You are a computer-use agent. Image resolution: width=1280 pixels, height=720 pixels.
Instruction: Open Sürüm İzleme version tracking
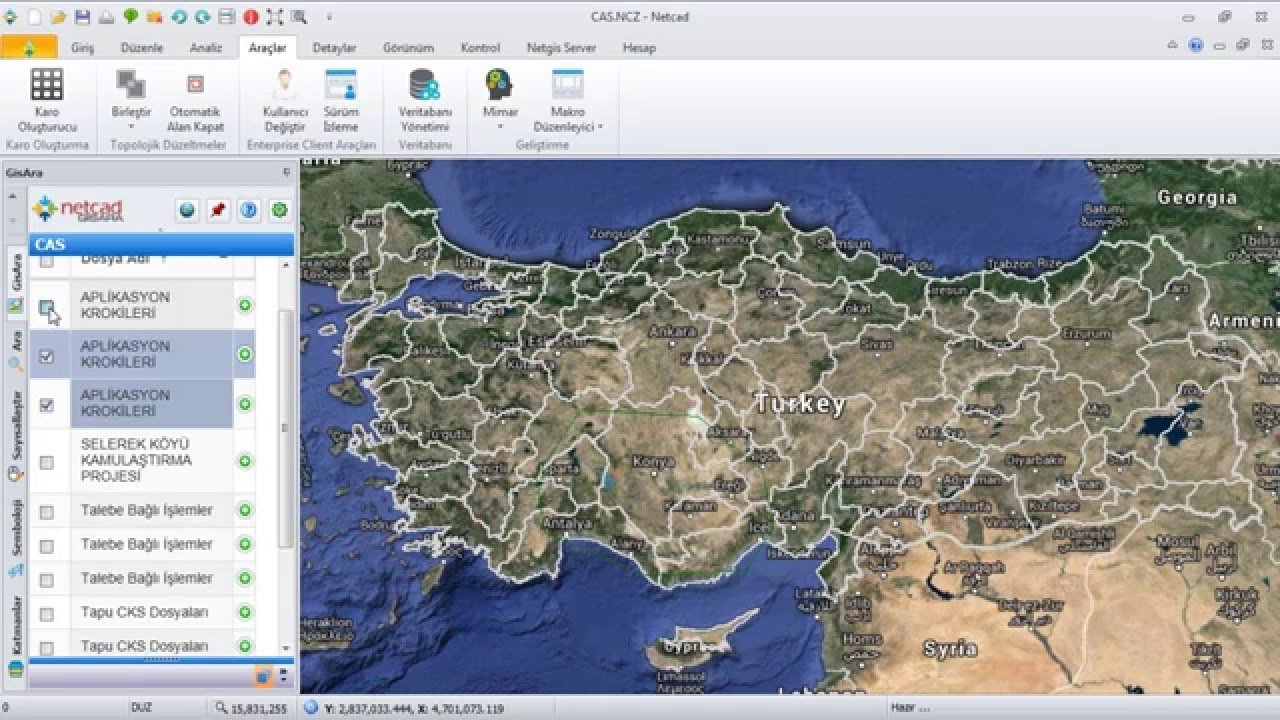[x=341, y=101]
